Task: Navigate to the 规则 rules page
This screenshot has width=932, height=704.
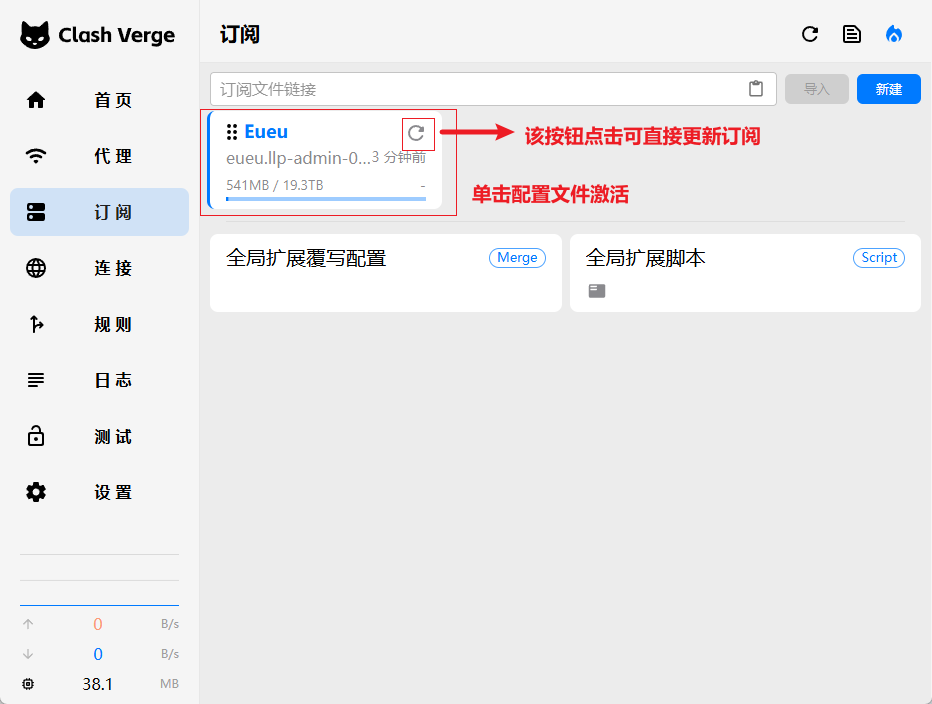Action: [x=99, y=324]
